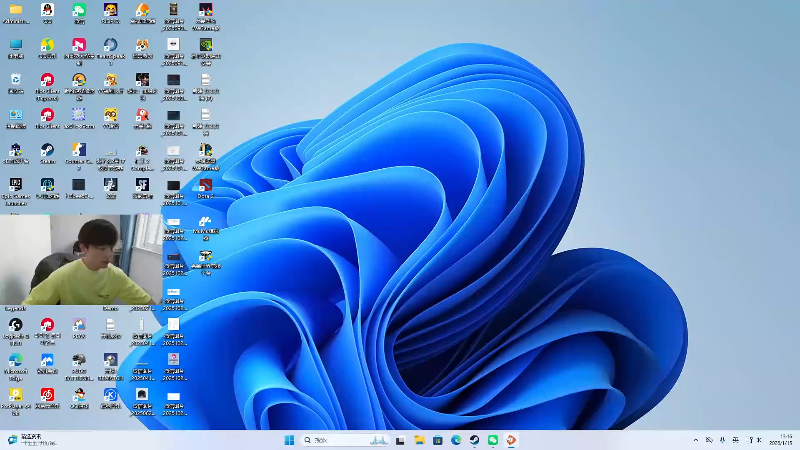Launch WeChat from the desktop's top row
Screen dimensions: 800x450
[x=79, y=10]
